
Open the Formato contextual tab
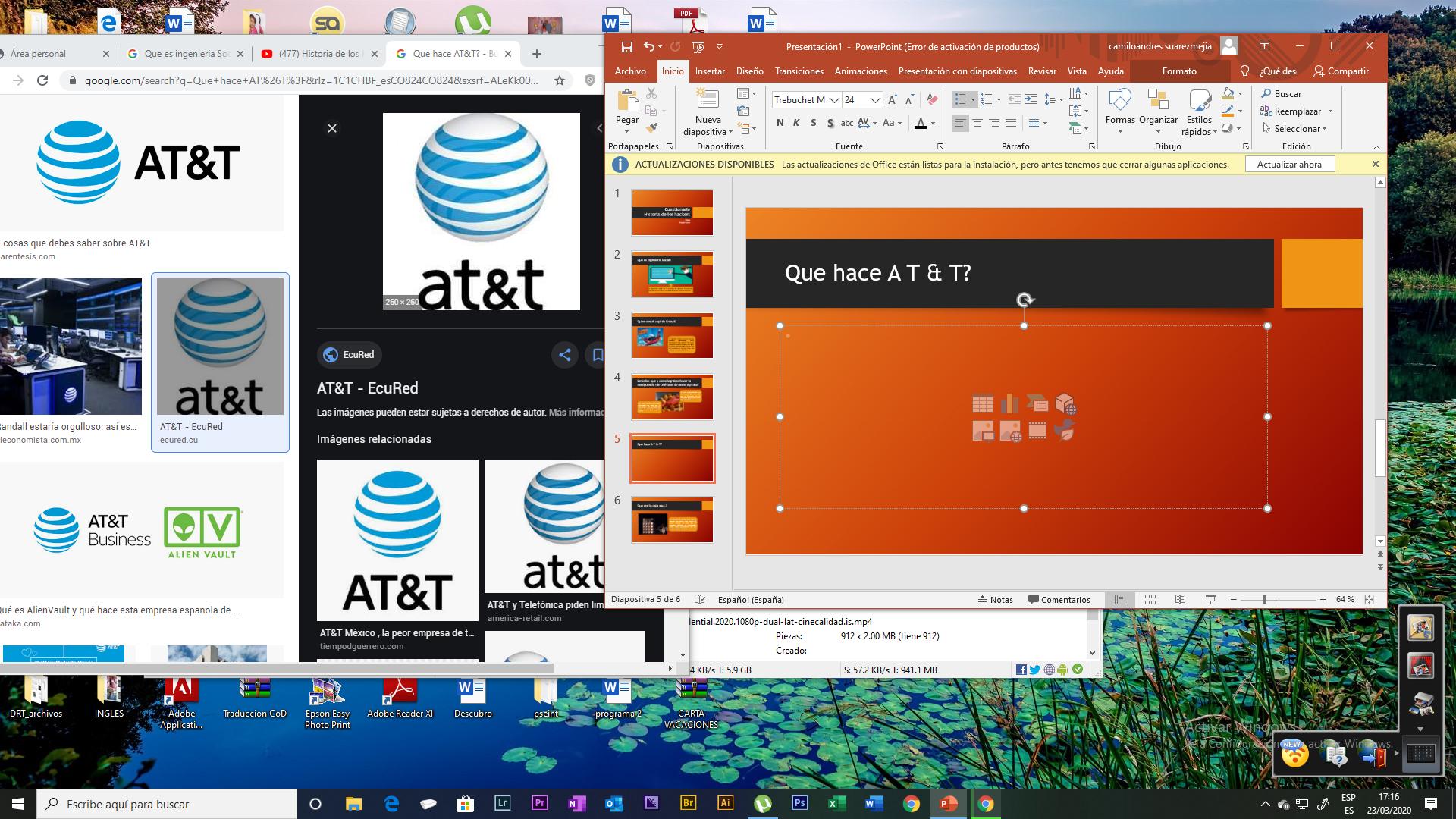point(1179,71)
